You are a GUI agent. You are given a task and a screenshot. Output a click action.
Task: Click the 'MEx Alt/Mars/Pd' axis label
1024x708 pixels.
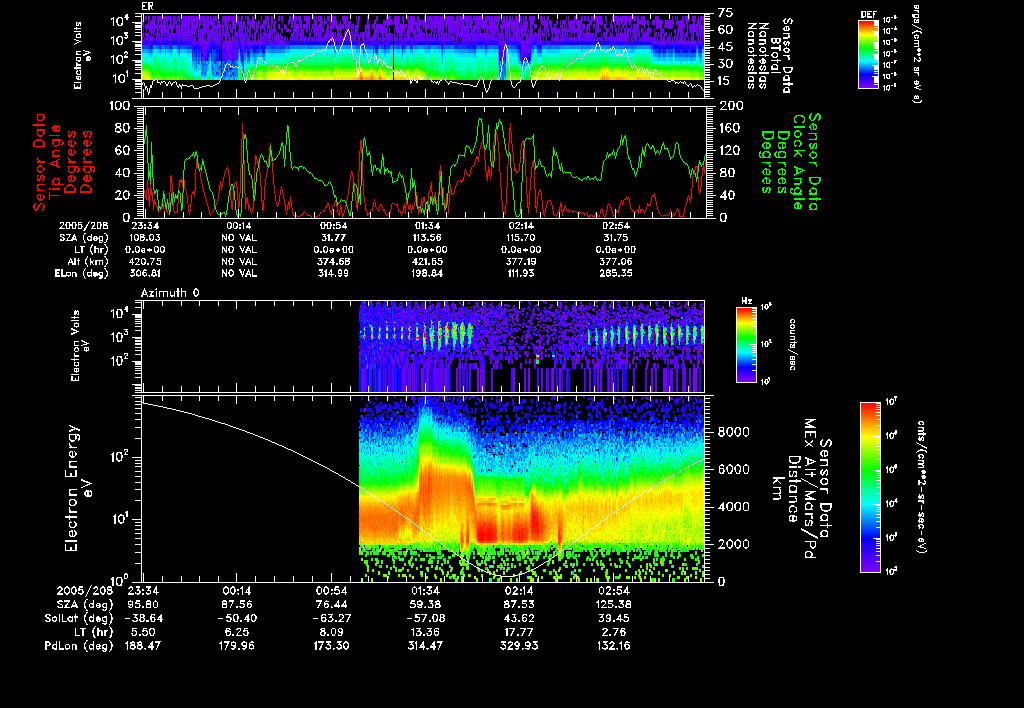(810, 489)
